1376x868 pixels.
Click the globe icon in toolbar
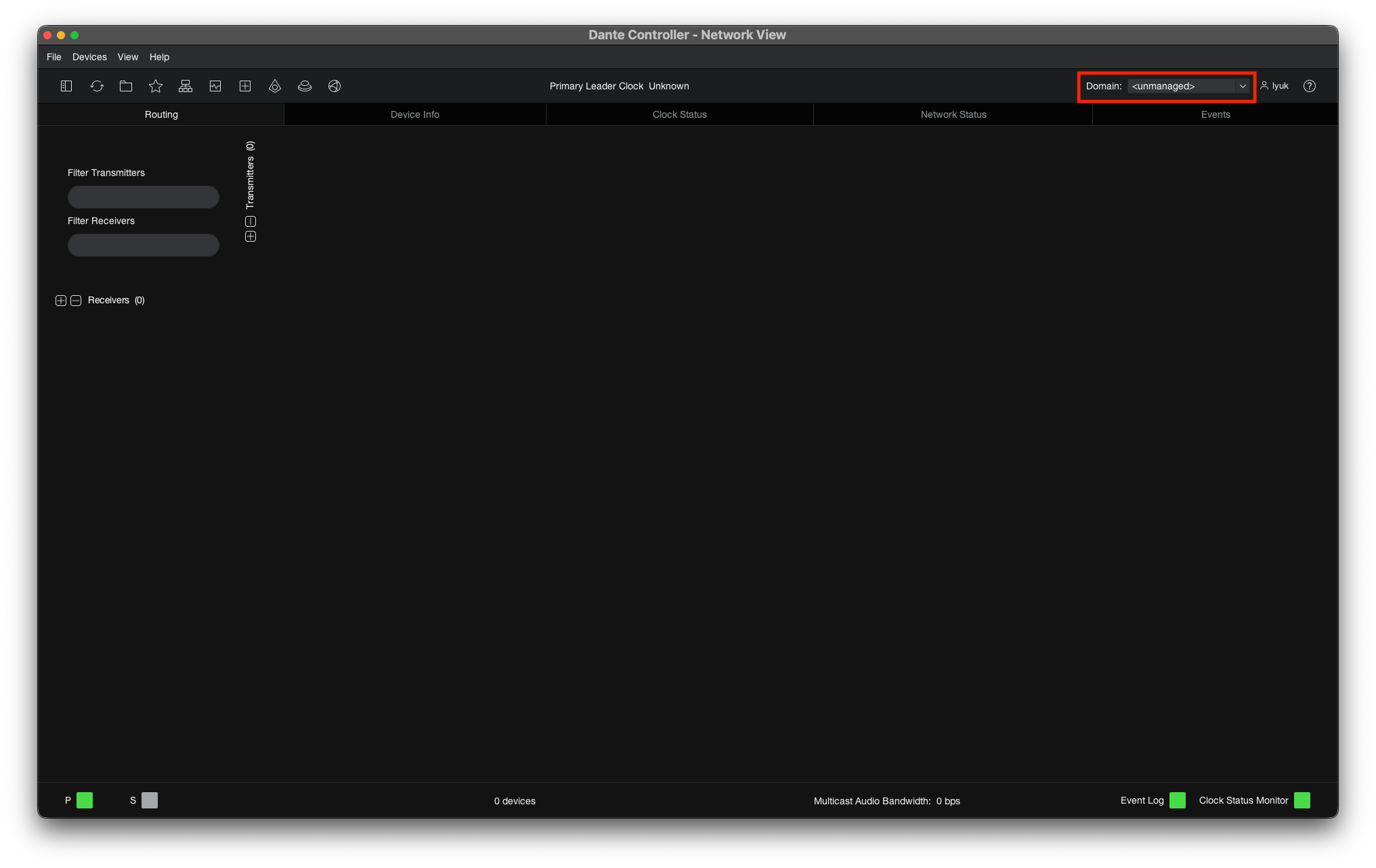(x=335, y=86)
